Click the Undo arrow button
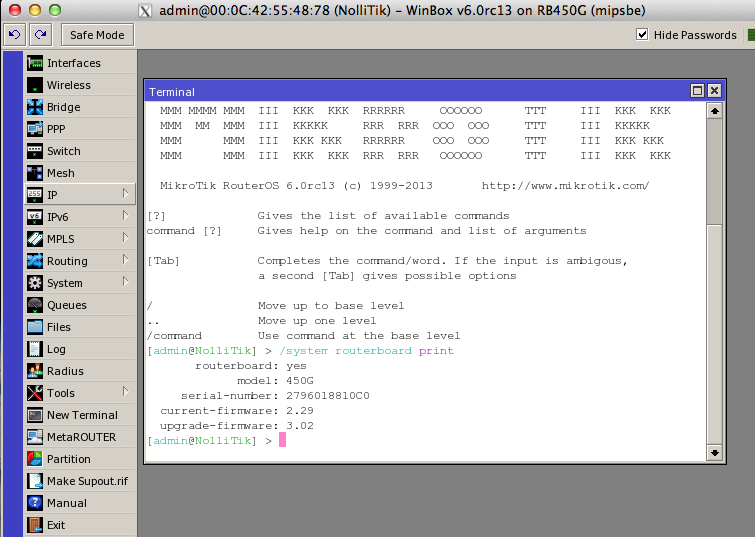The image size is (755, 537). pos(15,35)
